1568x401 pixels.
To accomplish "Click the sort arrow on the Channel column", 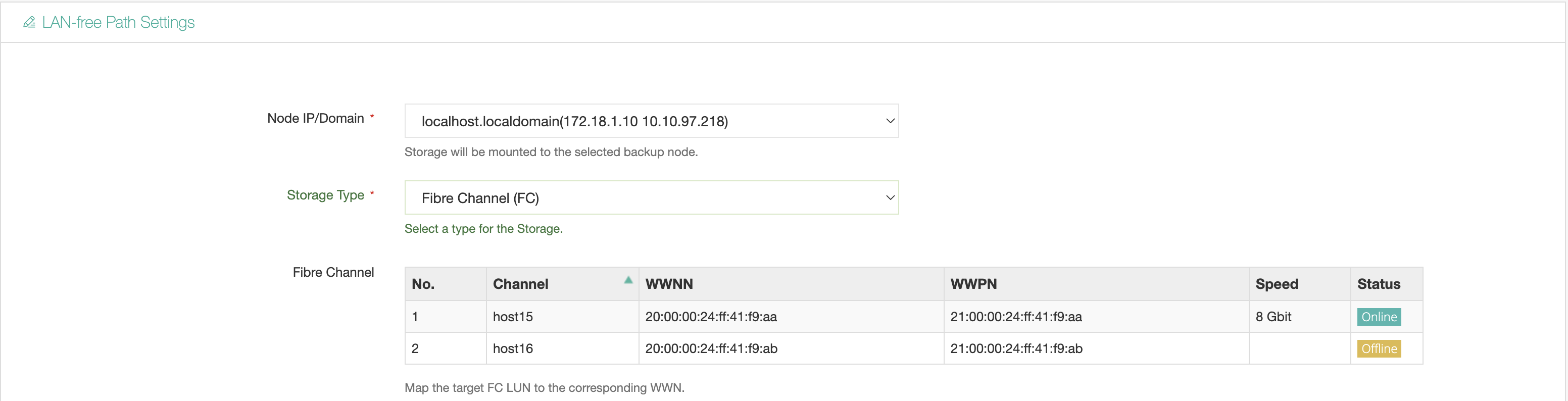I will [x=627, y=280].
